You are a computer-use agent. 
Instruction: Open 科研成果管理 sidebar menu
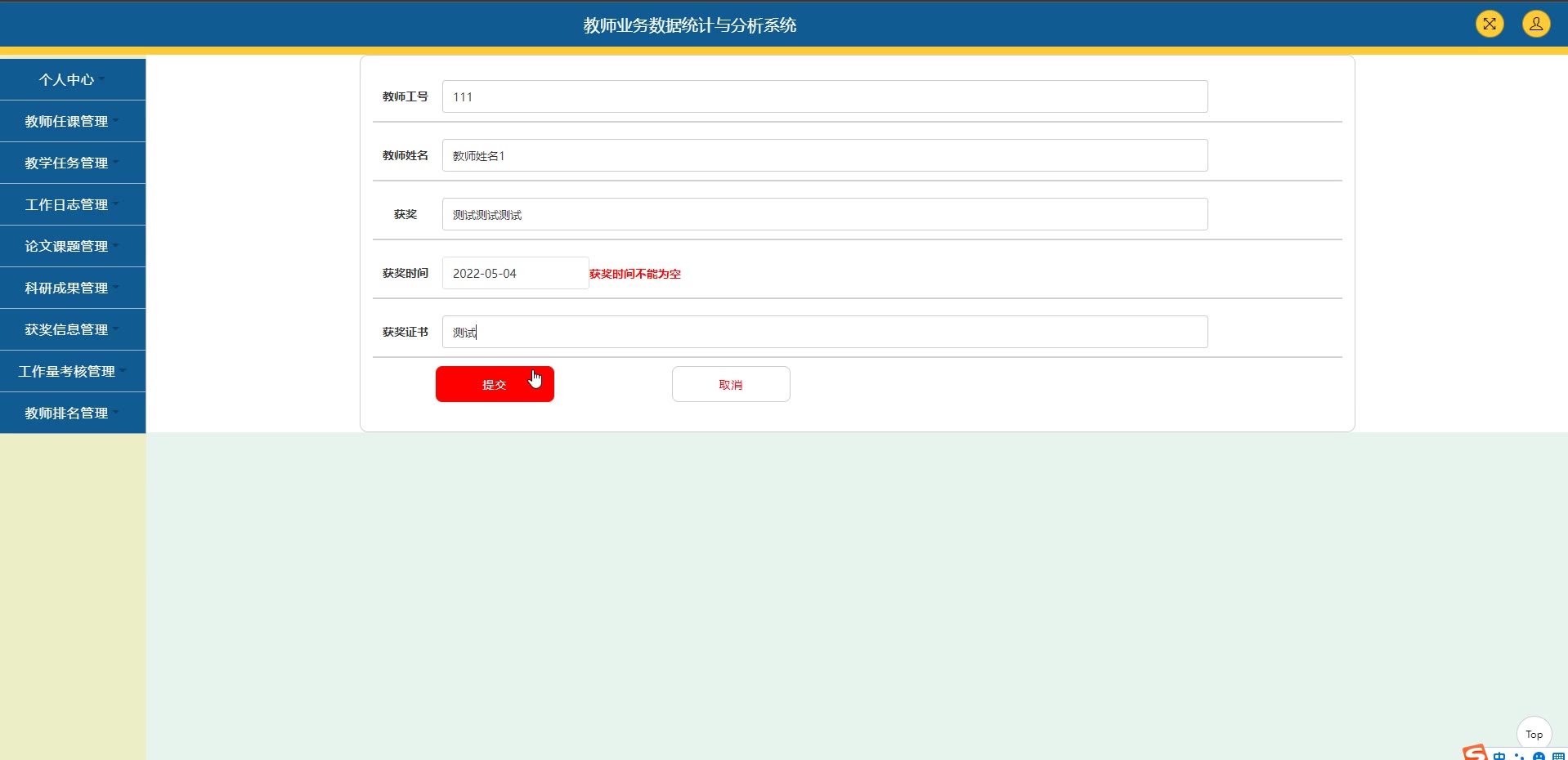(x=73, y=288)
